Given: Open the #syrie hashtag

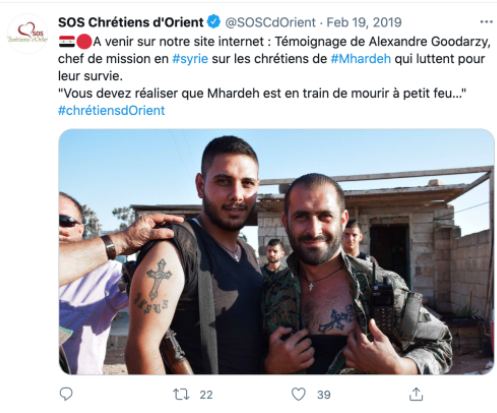Looking at the screenshot, I should click(x=190, y=59).
